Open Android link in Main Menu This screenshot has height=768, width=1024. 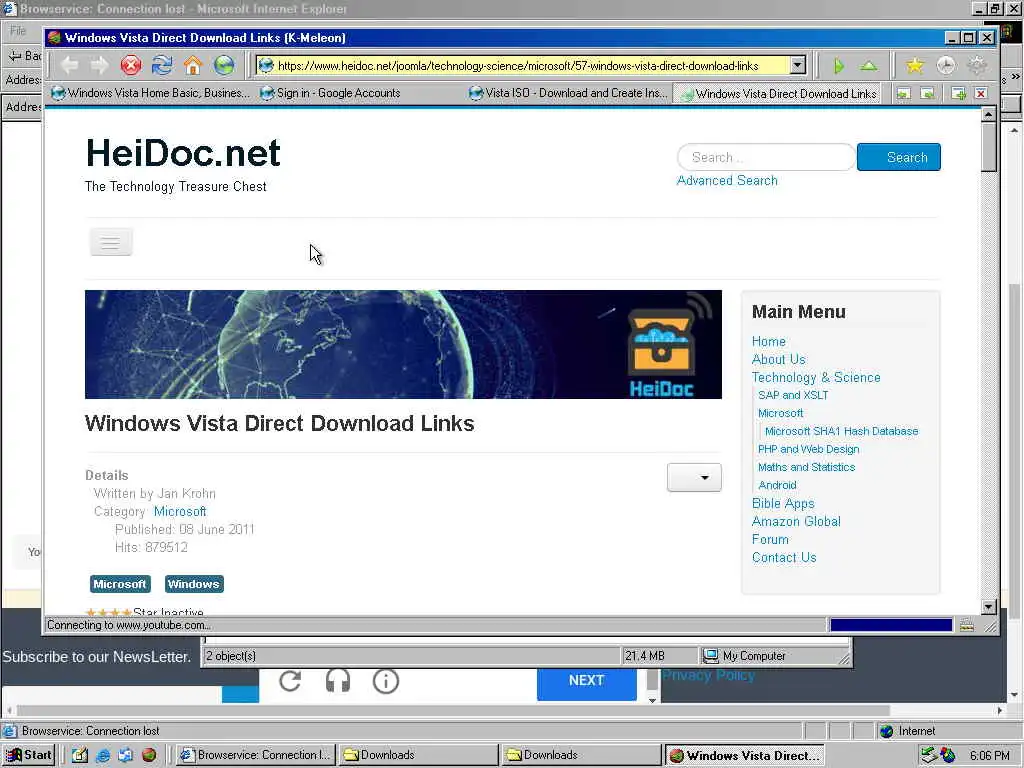click(x=777, y=485)
